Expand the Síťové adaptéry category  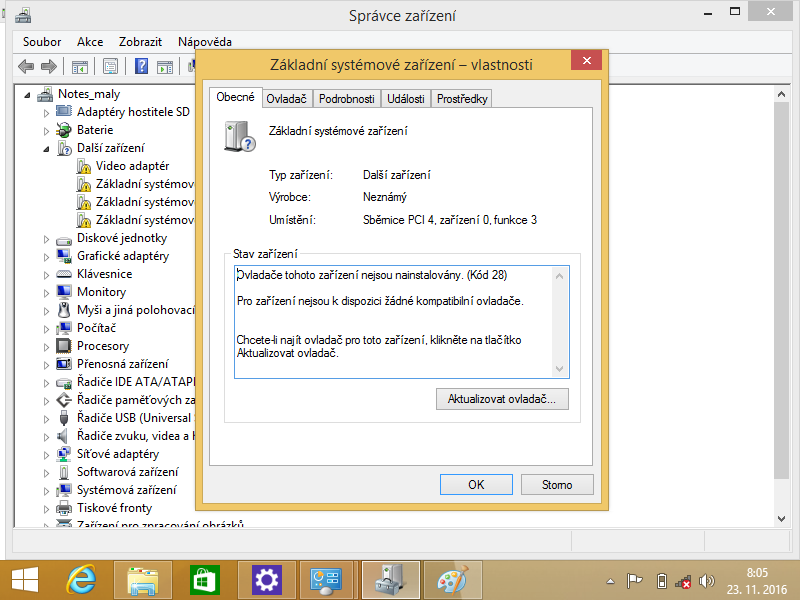click(46, 454)
